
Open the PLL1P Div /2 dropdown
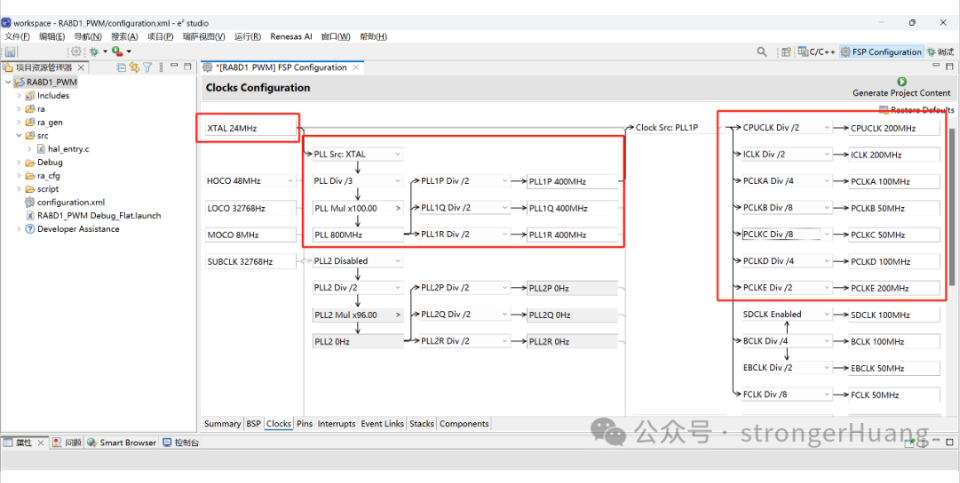click(465, 181)
